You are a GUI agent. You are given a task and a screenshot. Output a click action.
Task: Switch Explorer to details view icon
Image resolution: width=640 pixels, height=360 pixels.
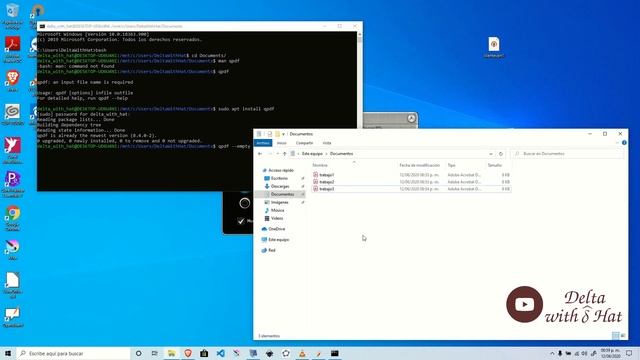click(616, 336)
